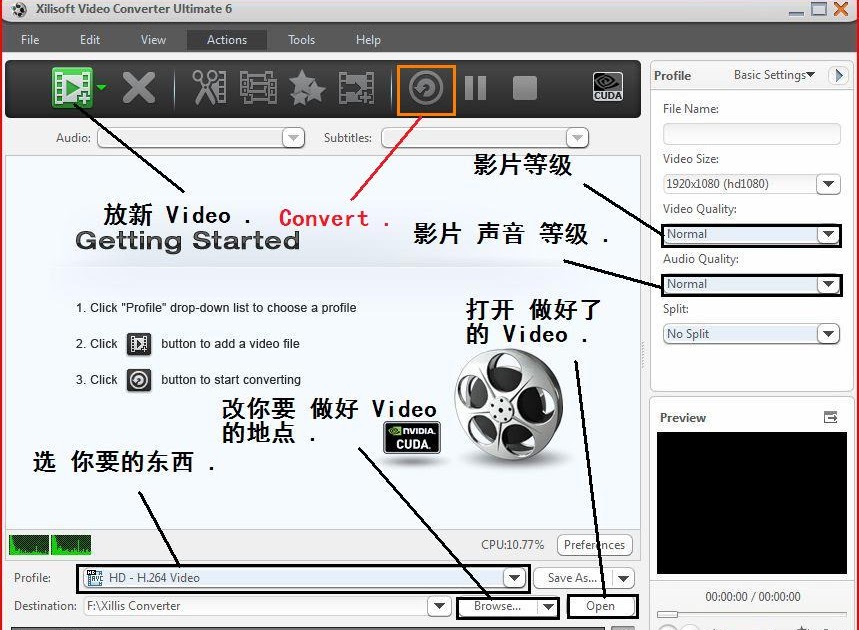Open the Subtitles dropdown

[577, 138]
